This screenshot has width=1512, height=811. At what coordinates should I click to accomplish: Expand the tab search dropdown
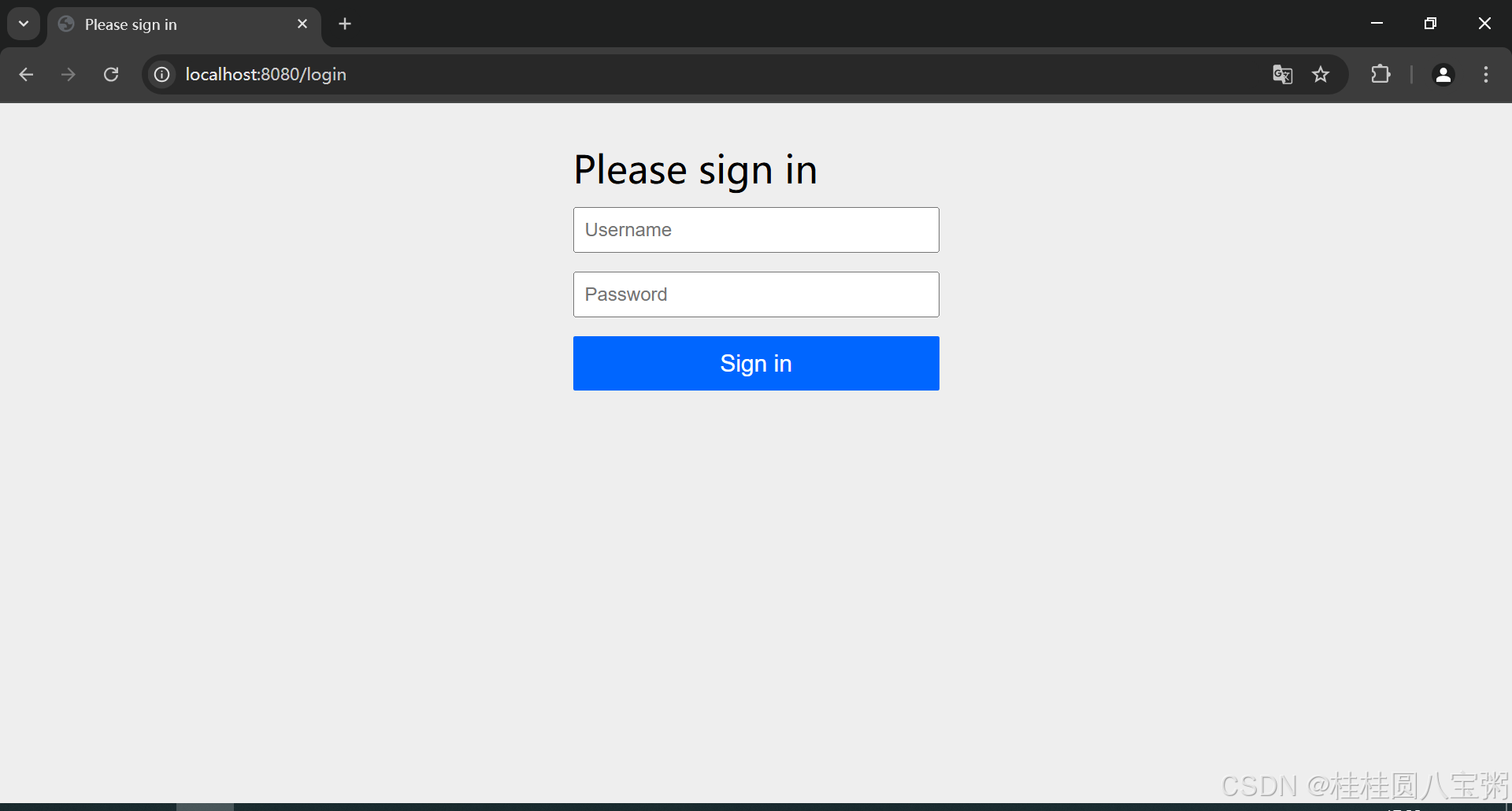point(24,24)
